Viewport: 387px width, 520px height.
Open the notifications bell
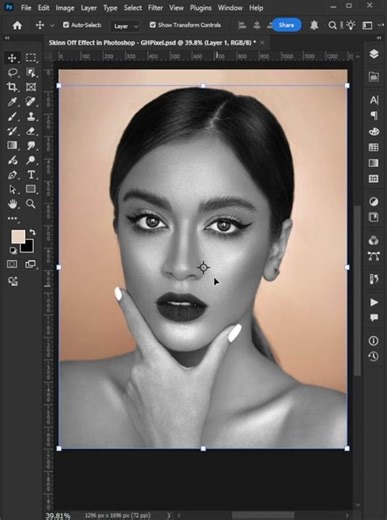314,25
